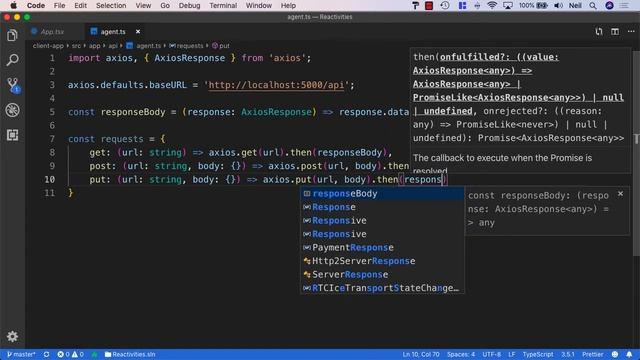Close the agent.ts tab
Image resolution: width=640 pixels, height=360 pixels.
(x=138, y=31)
